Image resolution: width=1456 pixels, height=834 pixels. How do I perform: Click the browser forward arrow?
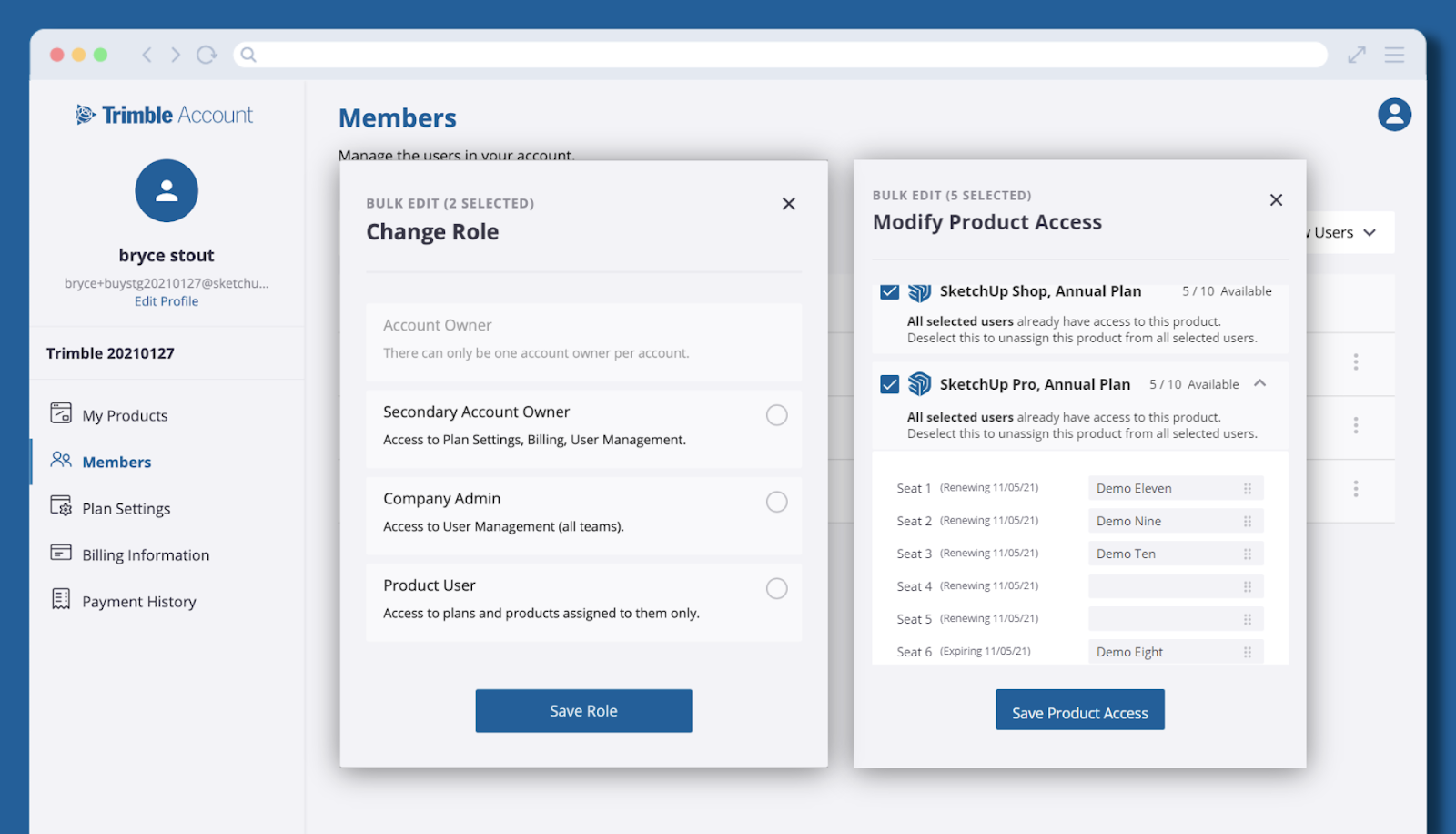(x=176, y=55)
